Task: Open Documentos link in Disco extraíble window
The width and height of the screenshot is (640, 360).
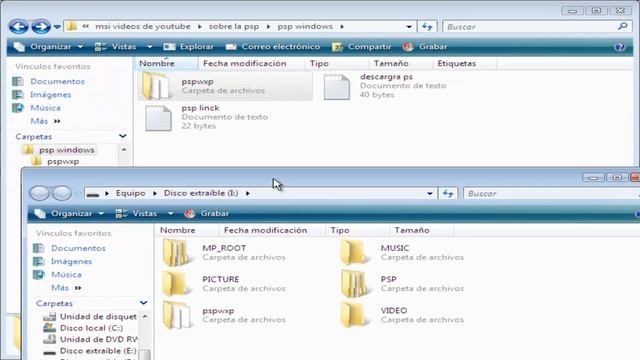Action: (78, 248)
